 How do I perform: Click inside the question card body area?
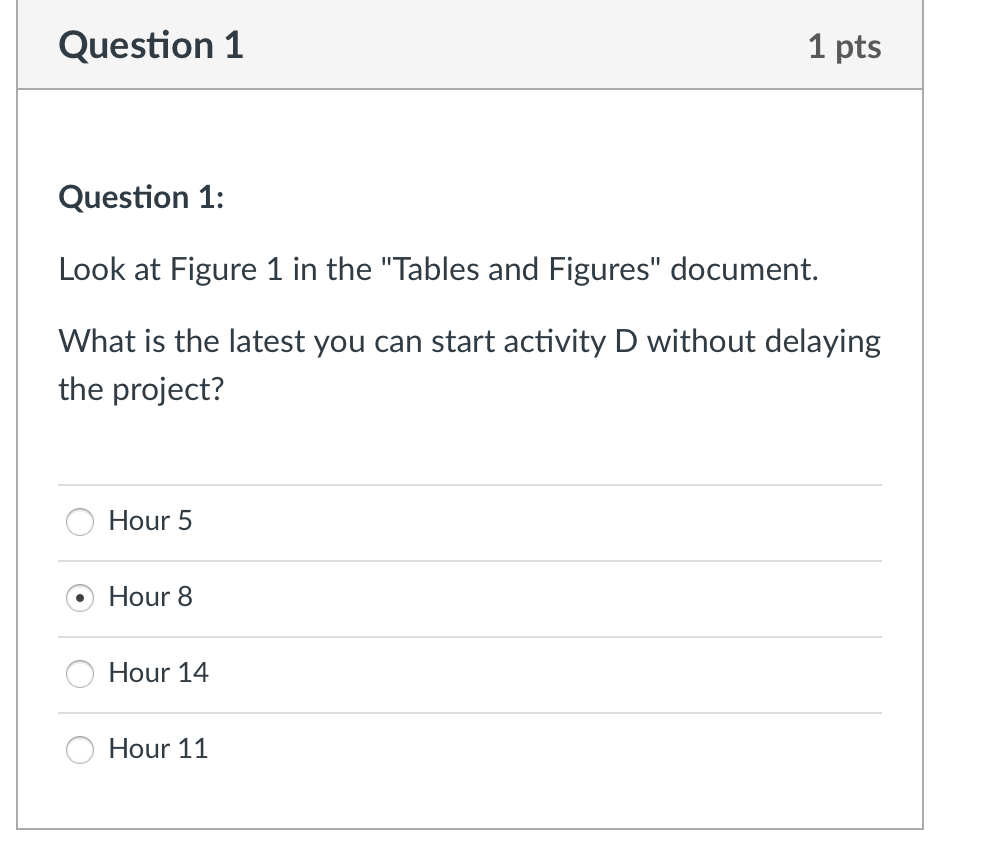tap(470, 440)
